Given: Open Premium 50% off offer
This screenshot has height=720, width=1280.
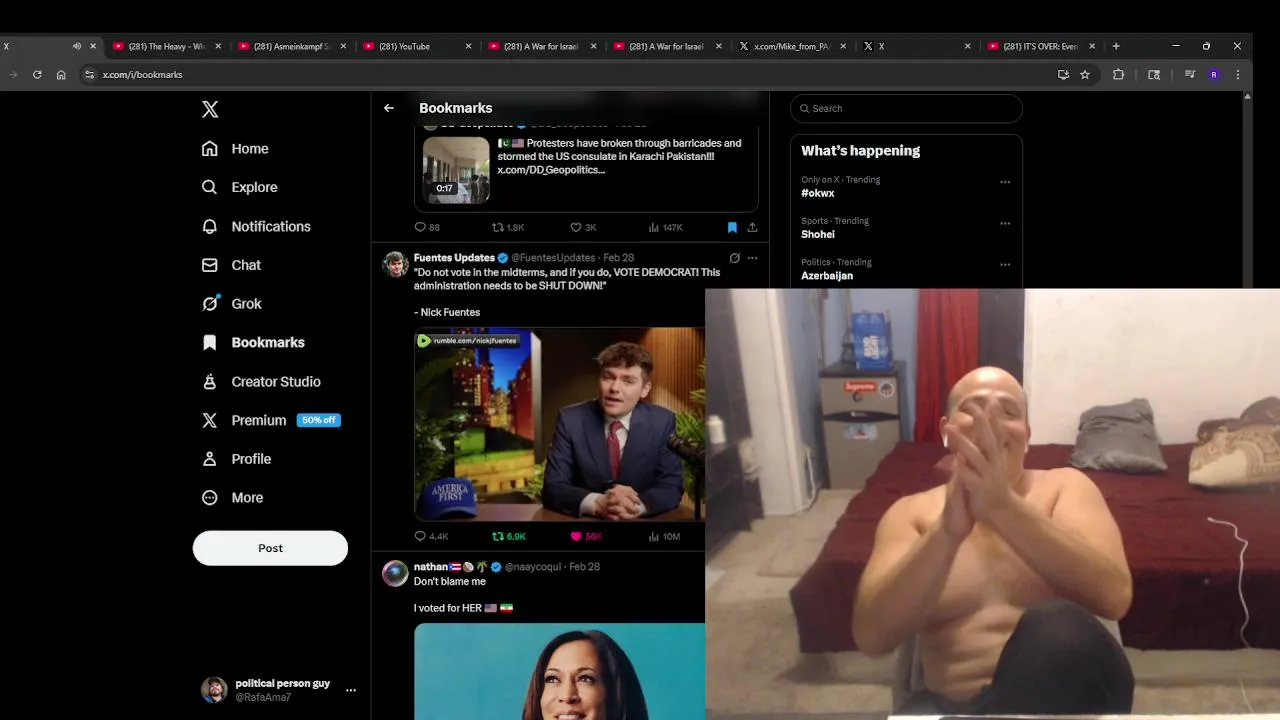Looking at the screenshot, I should pyautogui.click(x=271, y=420).
